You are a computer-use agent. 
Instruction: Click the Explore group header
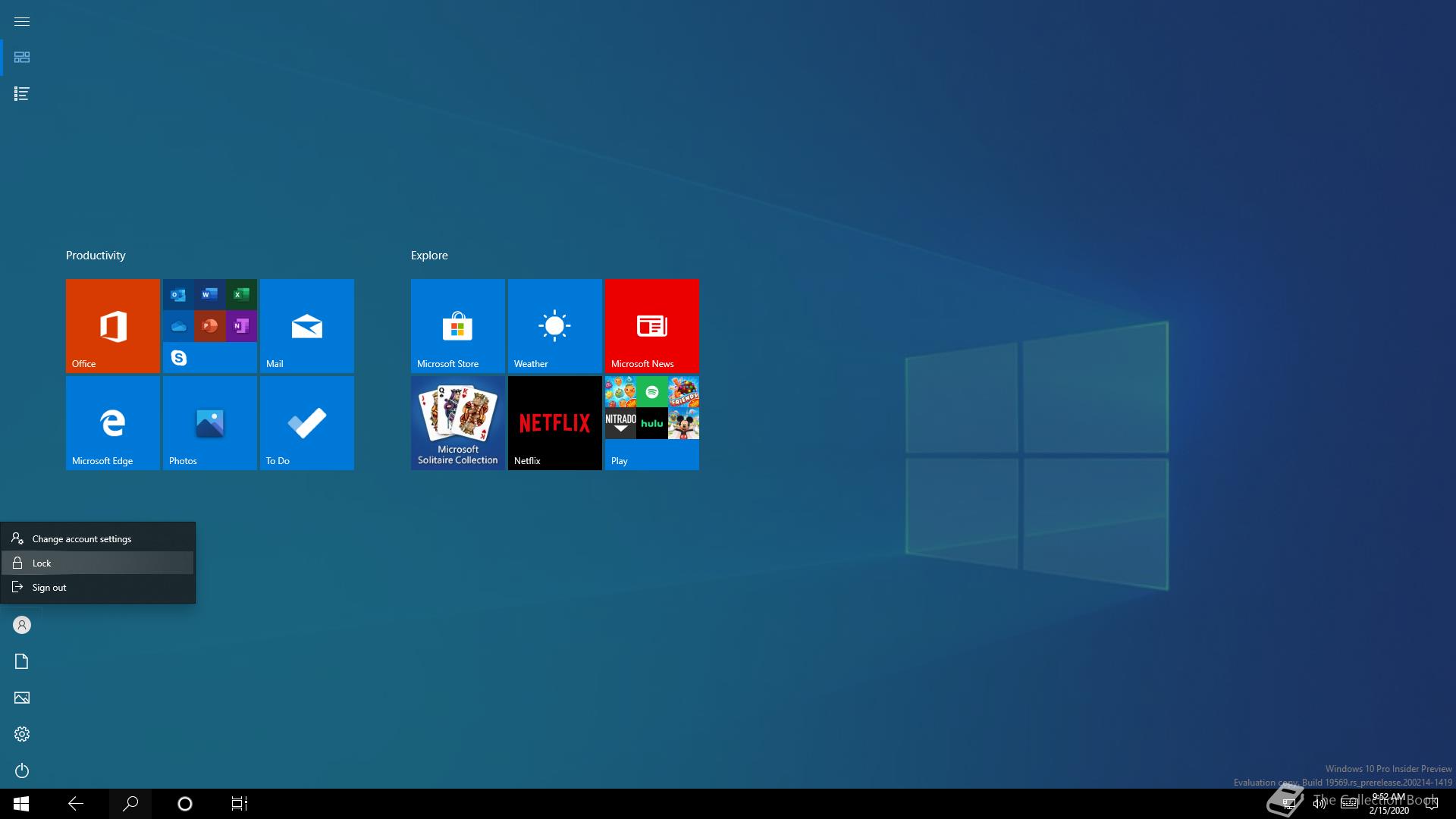(429, 256)
